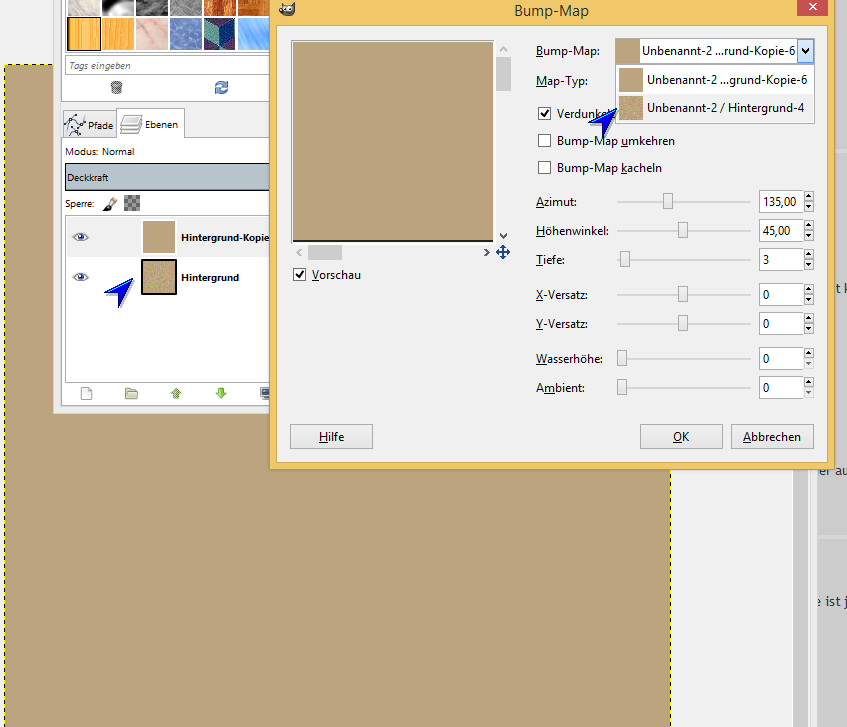
Task: Increase Höhenwinkel with up arrow
Action: click(809, 226)
